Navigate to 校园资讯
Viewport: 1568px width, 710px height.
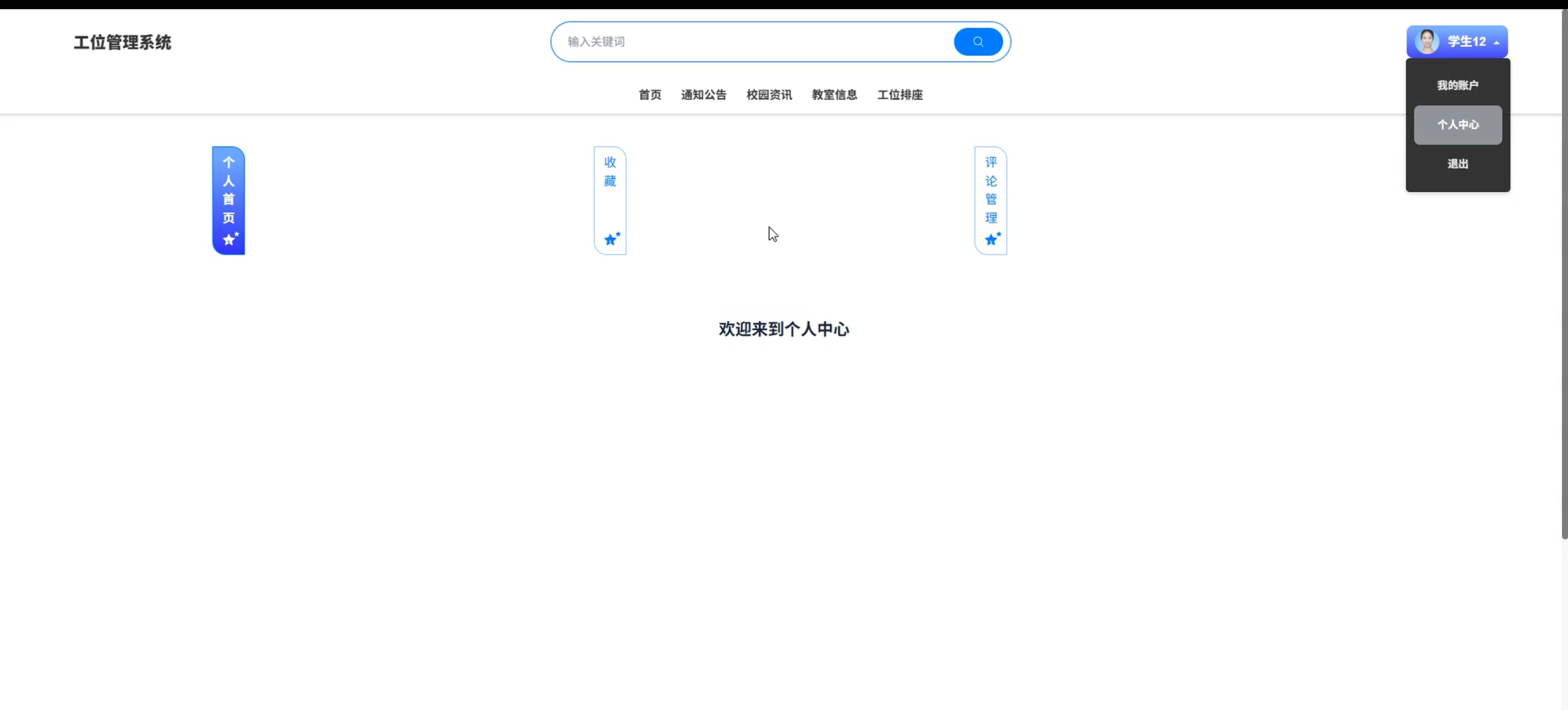tap(769, 95)
